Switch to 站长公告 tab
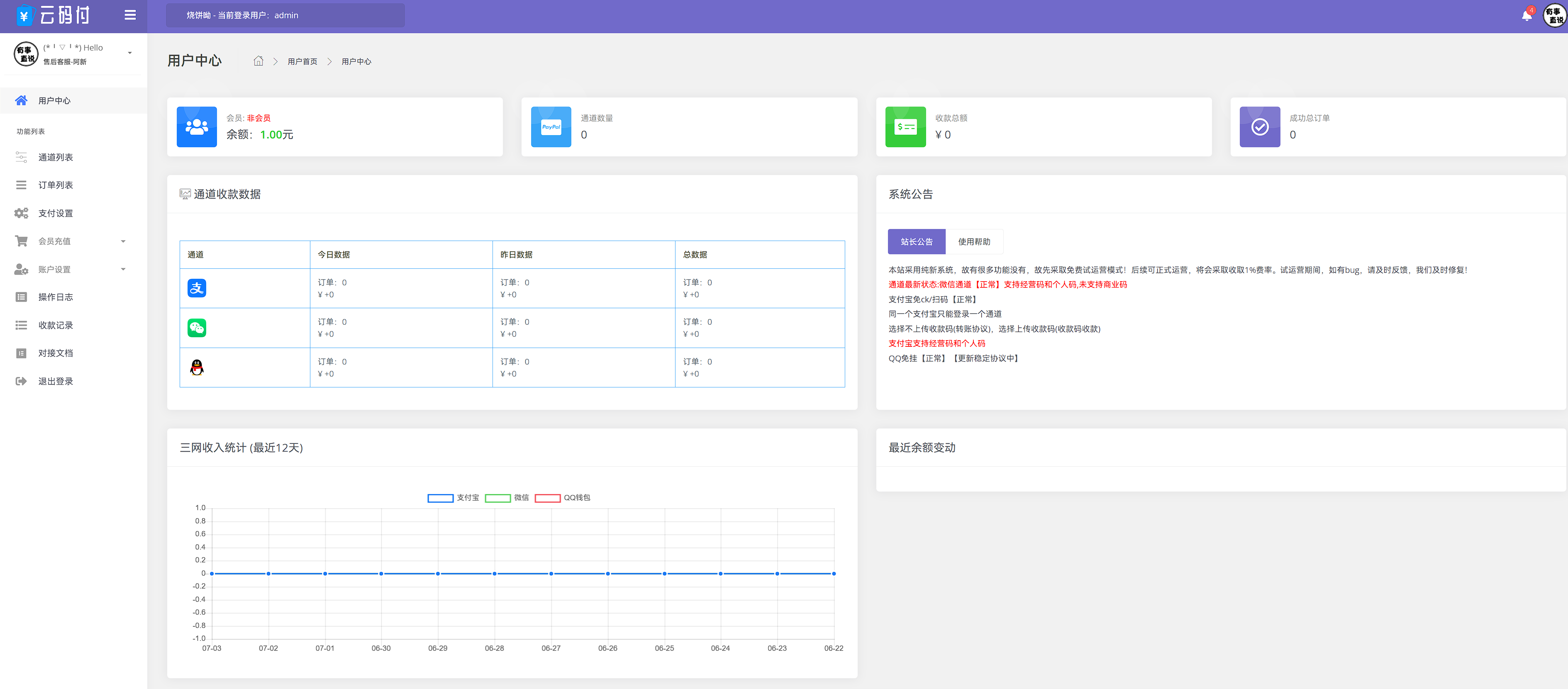The image size is (1568, 689). tap(916, 242)
